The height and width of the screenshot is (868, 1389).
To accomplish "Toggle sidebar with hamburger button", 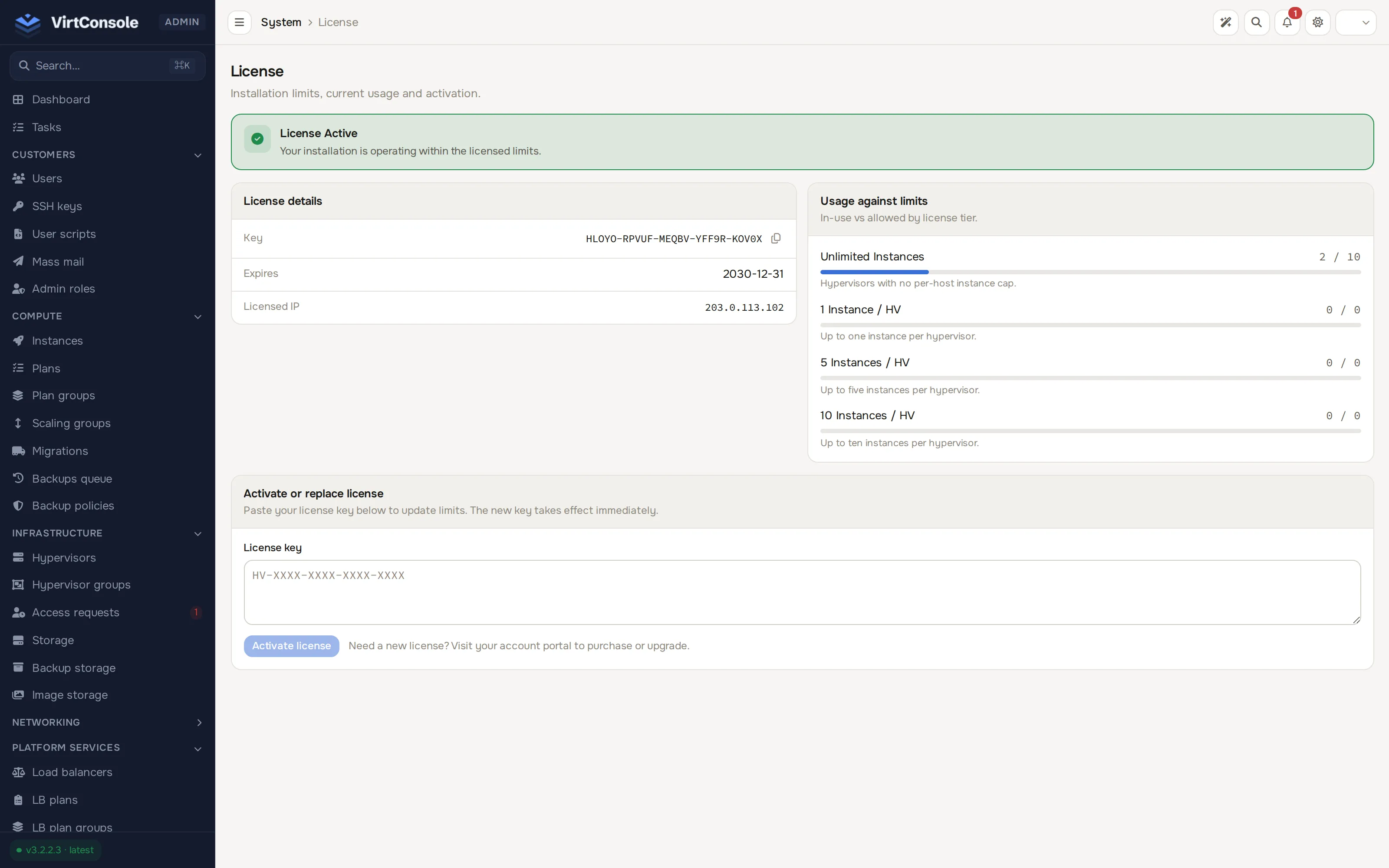I will (239, 23).
